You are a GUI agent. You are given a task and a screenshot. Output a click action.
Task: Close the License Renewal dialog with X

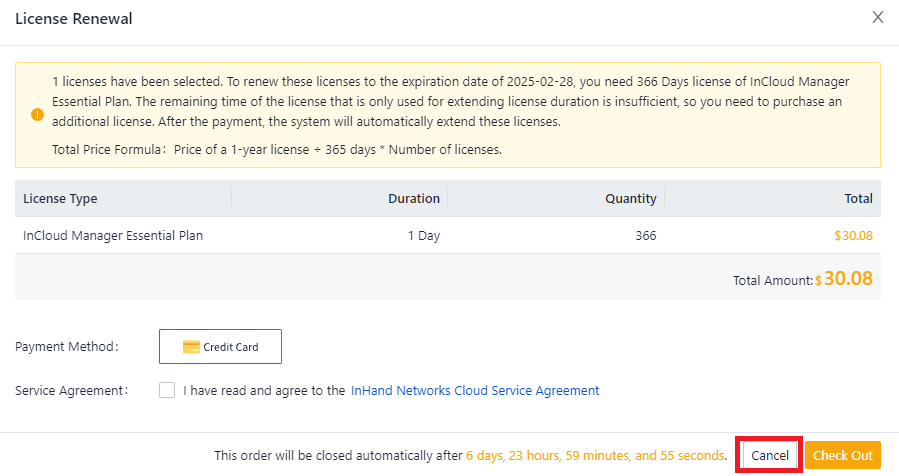point(878,17)
